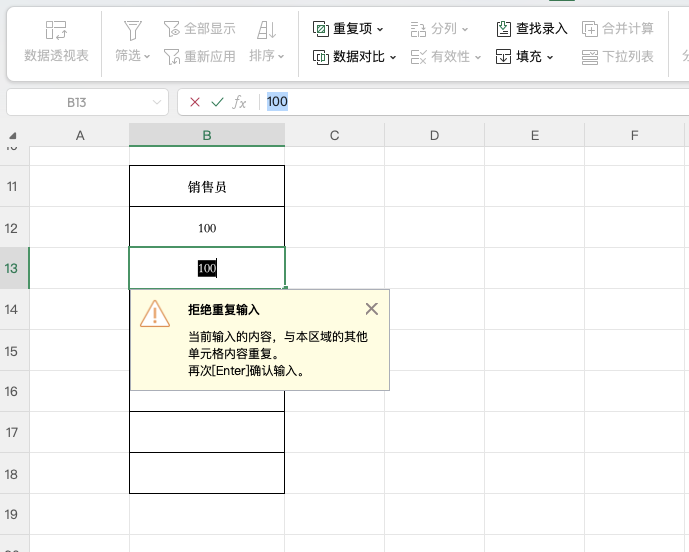Click the 再次[Enter]确认输入 message line
This screenshot has width=689, height=552.
click(x=246, y=370)
